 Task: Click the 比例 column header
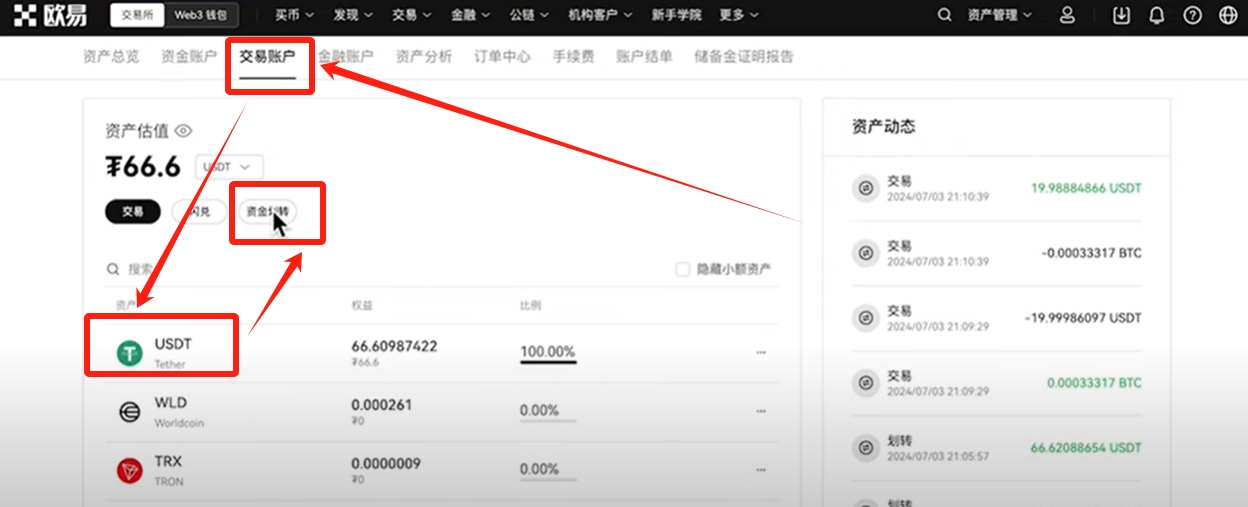click(530, 305)
